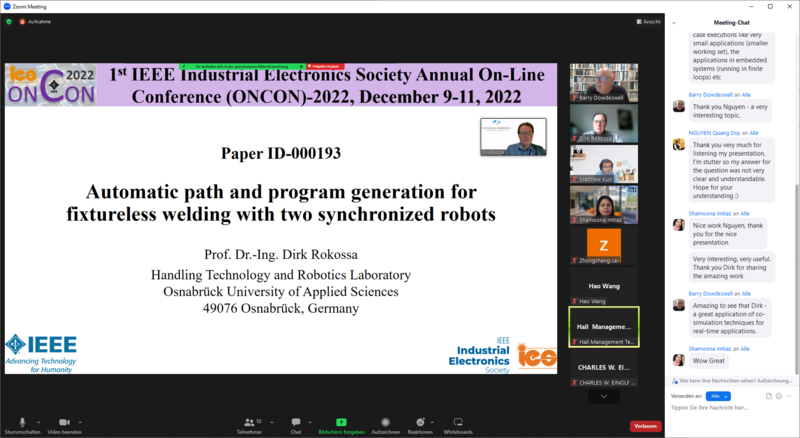This screenshot has width=800, height=438.
Task: Select the CHARLES W. EINOLF tile
Action: (x=604, y=368)
